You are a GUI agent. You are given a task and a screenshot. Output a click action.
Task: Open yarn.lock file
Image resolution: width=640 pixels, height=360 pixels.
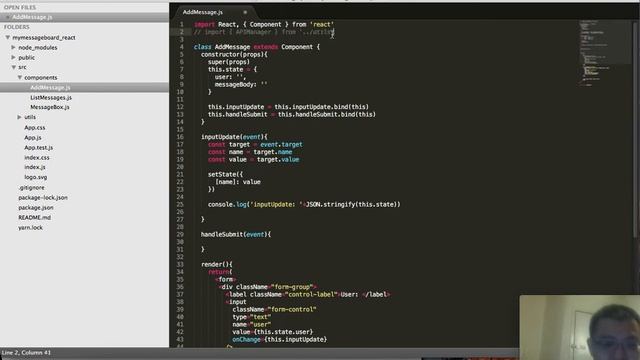[30, 228]
